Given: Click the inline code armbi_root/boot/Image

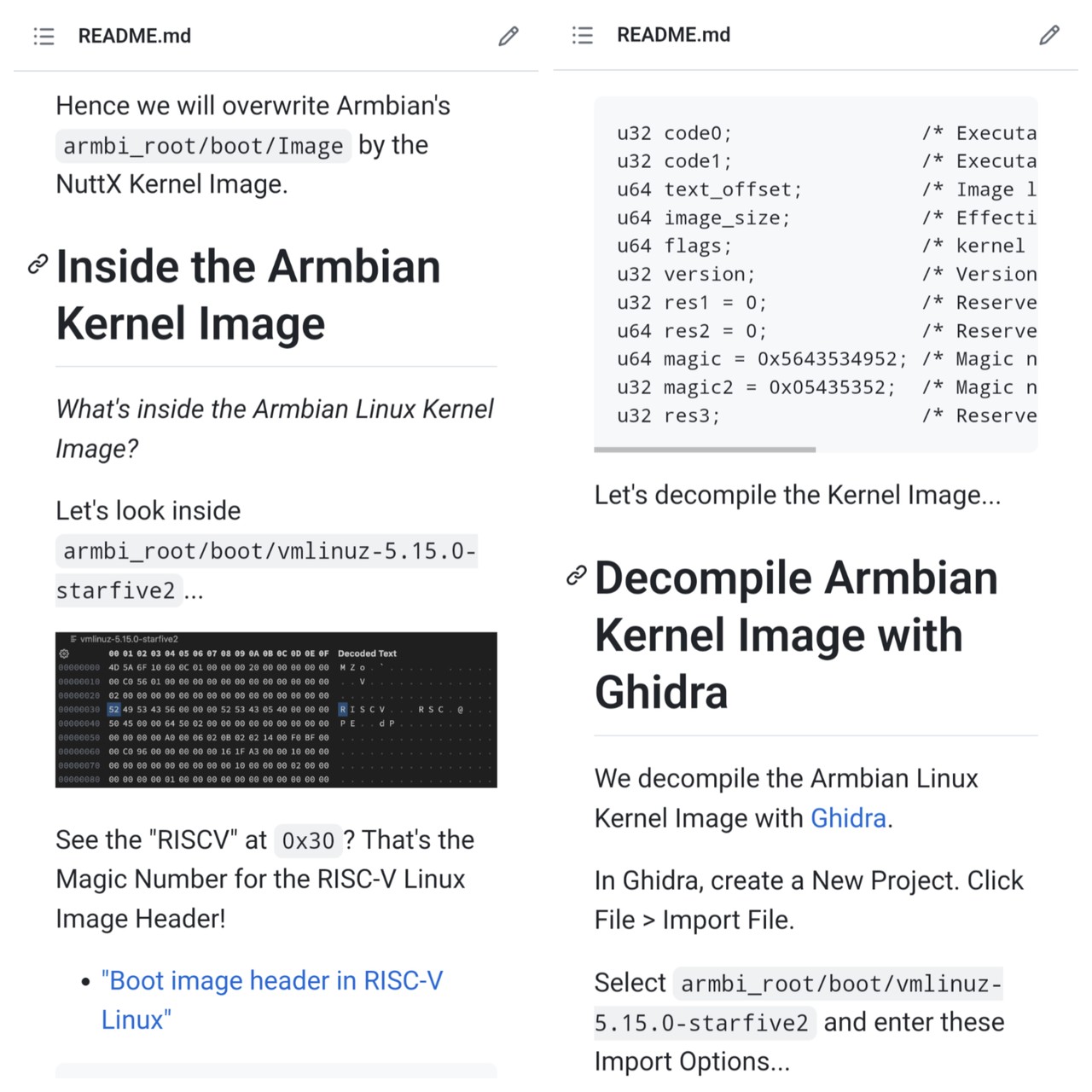Looking at the screenshot, I should pos(203,146).
